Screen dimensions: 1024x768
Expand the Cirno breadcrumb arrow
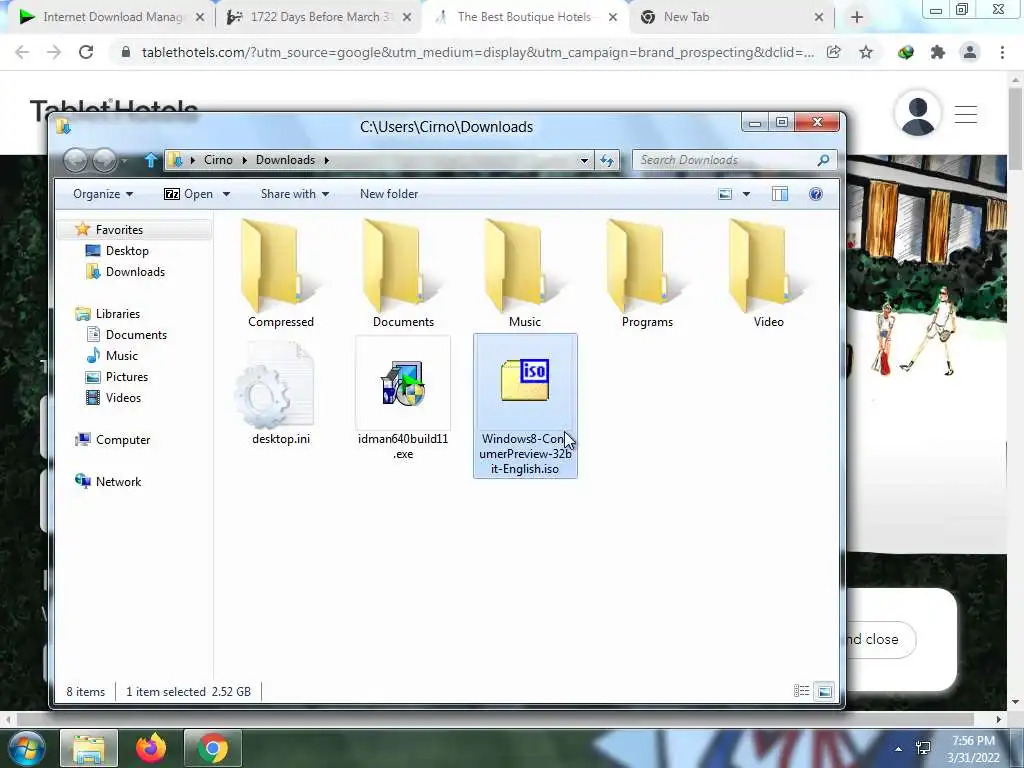244,160
